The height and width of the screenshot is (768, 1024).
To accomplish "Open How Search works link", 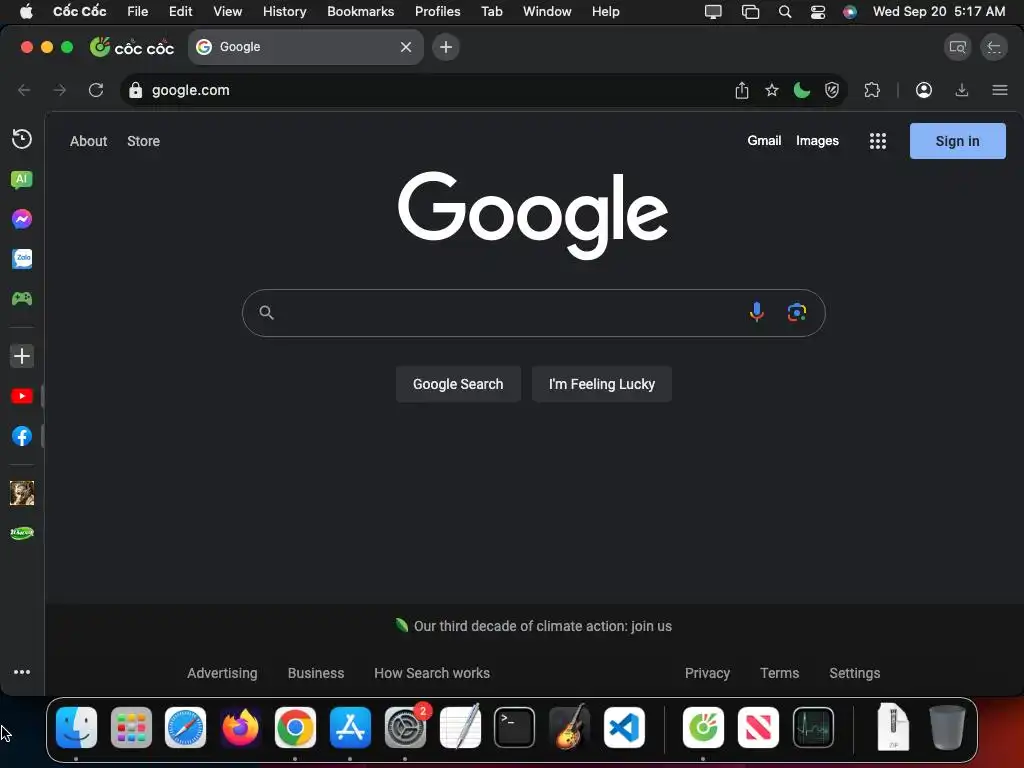I will 432,673.
